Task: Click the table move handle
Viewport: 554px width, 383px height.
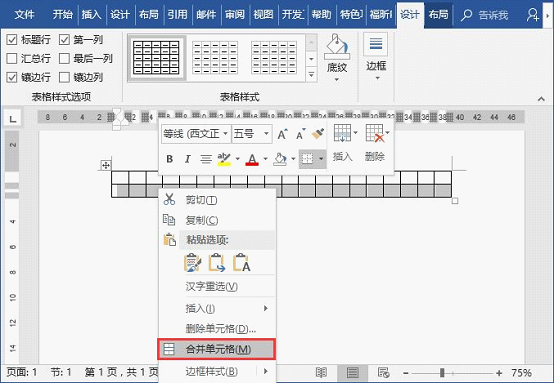Action: 106,165
